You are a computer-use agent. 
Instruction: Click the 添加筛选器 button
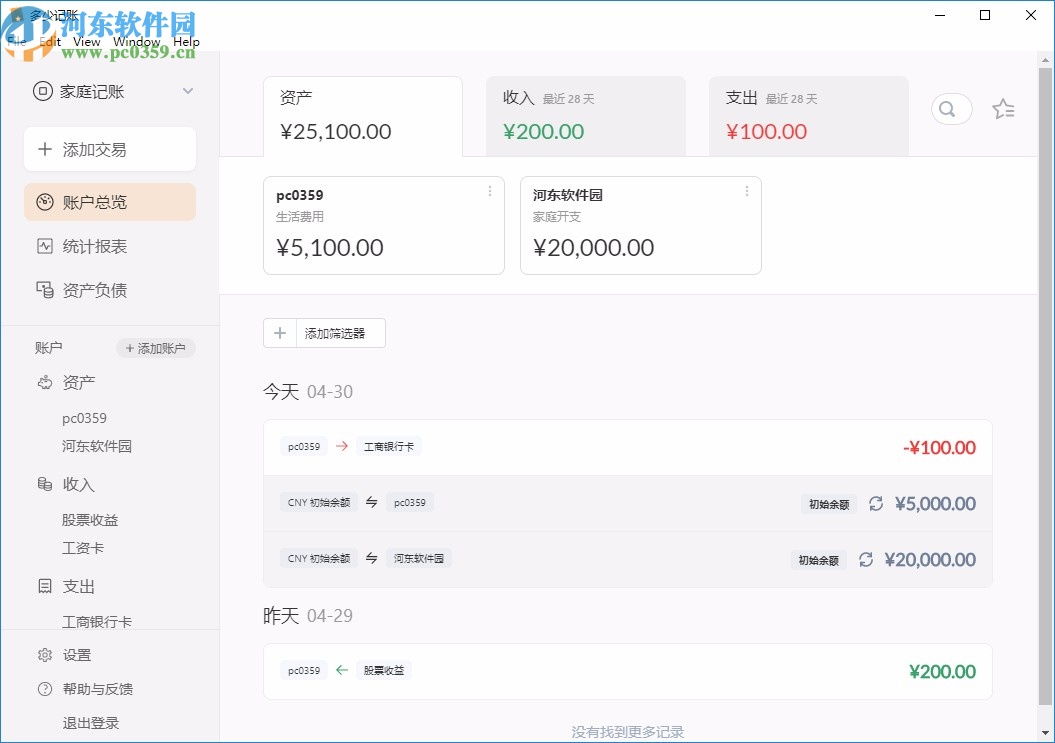[324, 333]
